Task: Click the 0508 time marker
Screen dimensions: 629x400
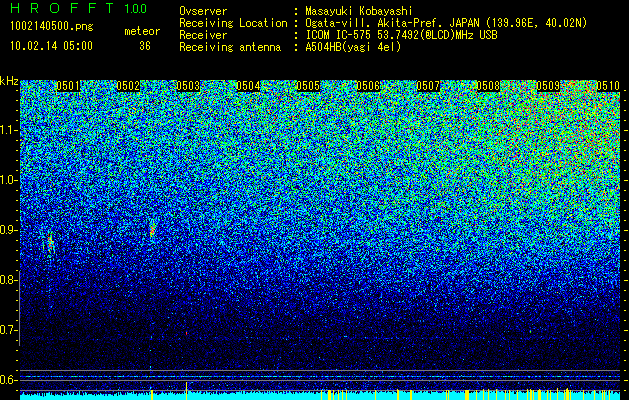Action: coord(488,86)
